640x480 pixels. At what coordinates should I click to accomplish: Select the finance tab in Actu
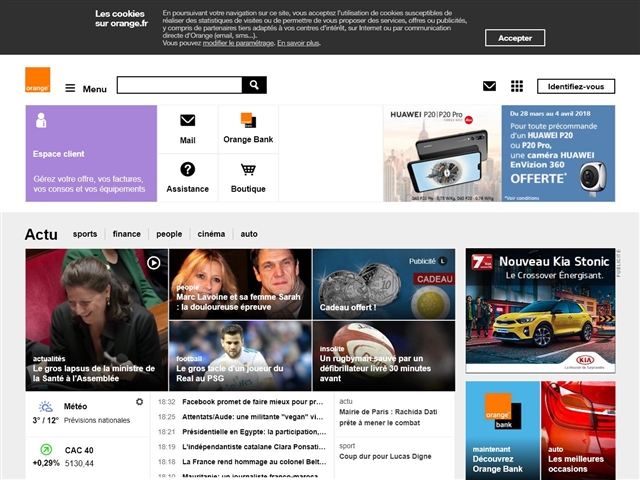tap(126, 234)
